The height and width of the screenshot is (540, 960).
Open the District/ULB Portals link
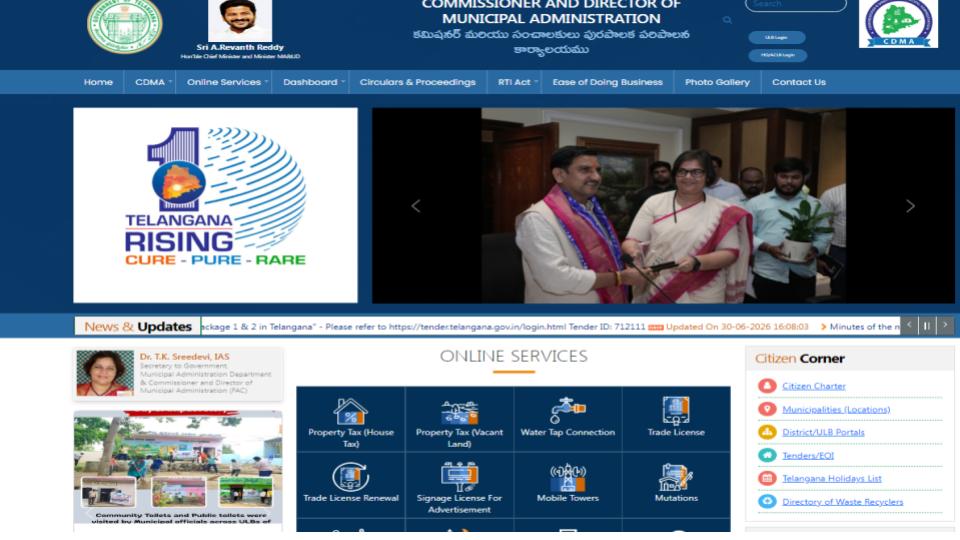click(x=823, y=432)
